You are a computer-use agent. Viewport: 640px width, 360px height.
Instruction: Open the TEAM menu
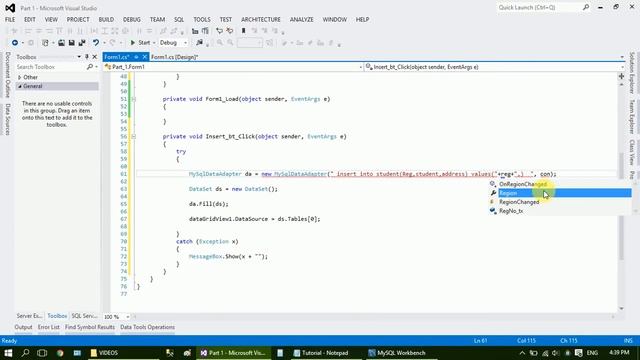(x=157, y=19)
